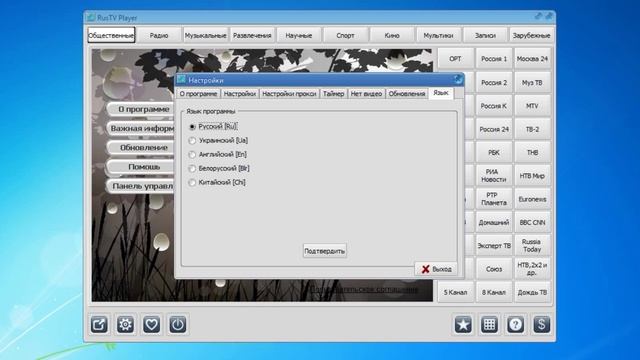The image size is (640, 360).
Task: Open the channel grid icon
Action: pyautogui.click(x=489, y=324)
